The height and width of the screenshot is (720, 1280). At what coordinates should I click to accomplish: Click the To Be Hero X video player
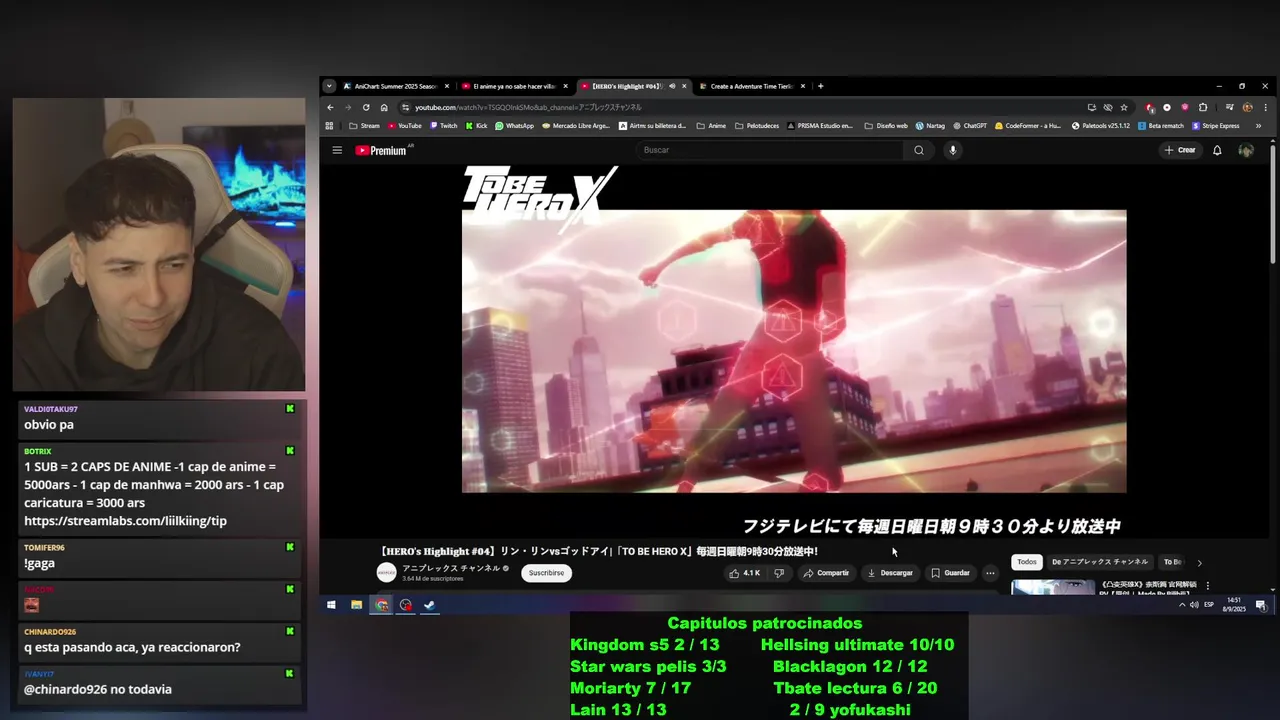794,351
